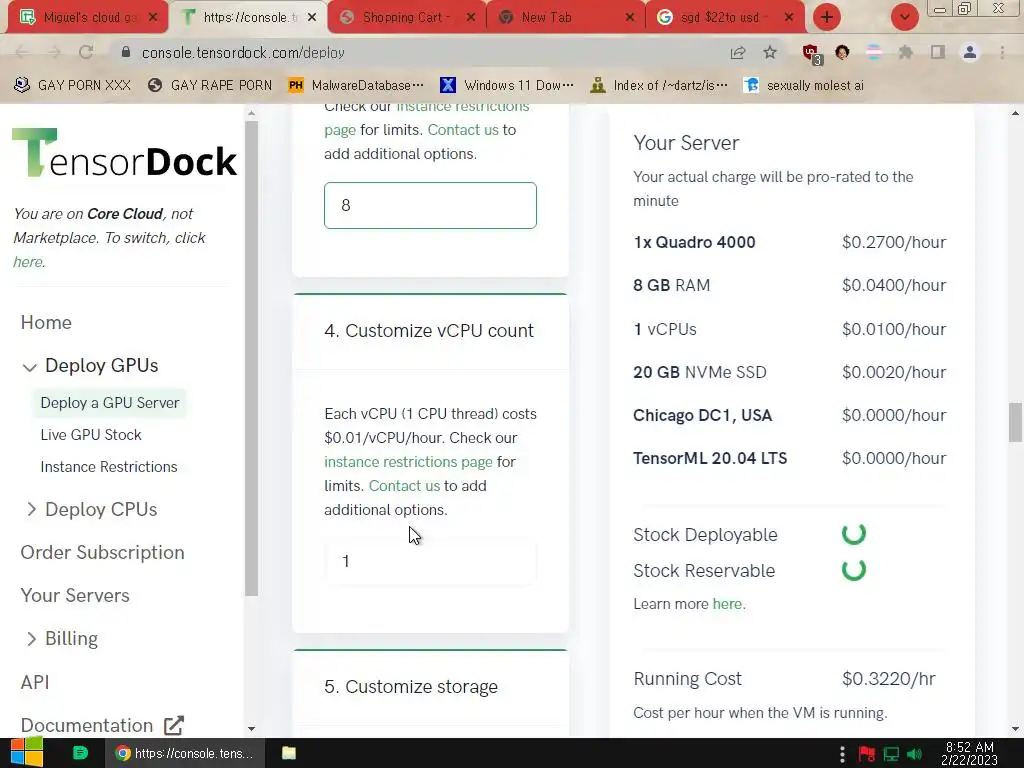Open the share page icon in address bar
The width and height of the screenshot is (1024, 768).
coord(738,52)
